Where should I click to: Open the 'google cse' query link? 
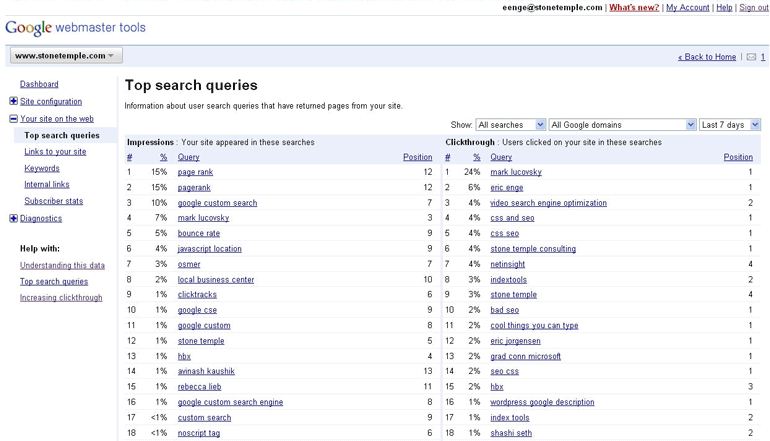click(197, 310)
